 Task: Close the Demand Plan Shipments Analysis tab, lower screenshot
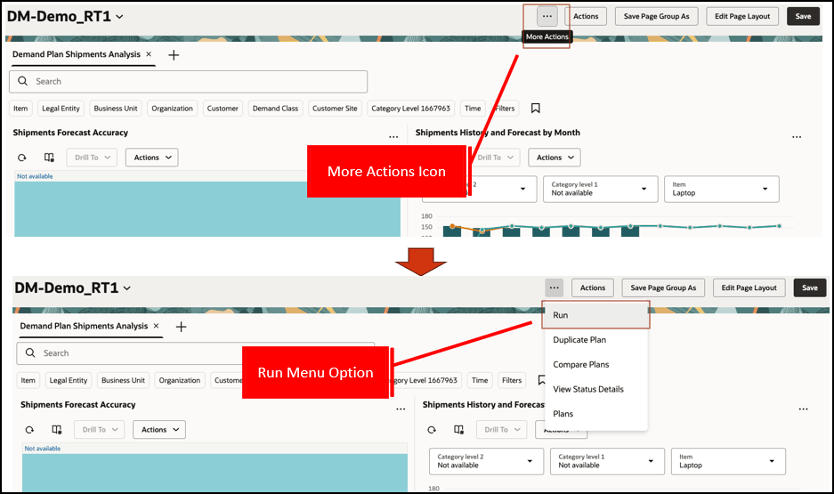click(x=156, y=326)
